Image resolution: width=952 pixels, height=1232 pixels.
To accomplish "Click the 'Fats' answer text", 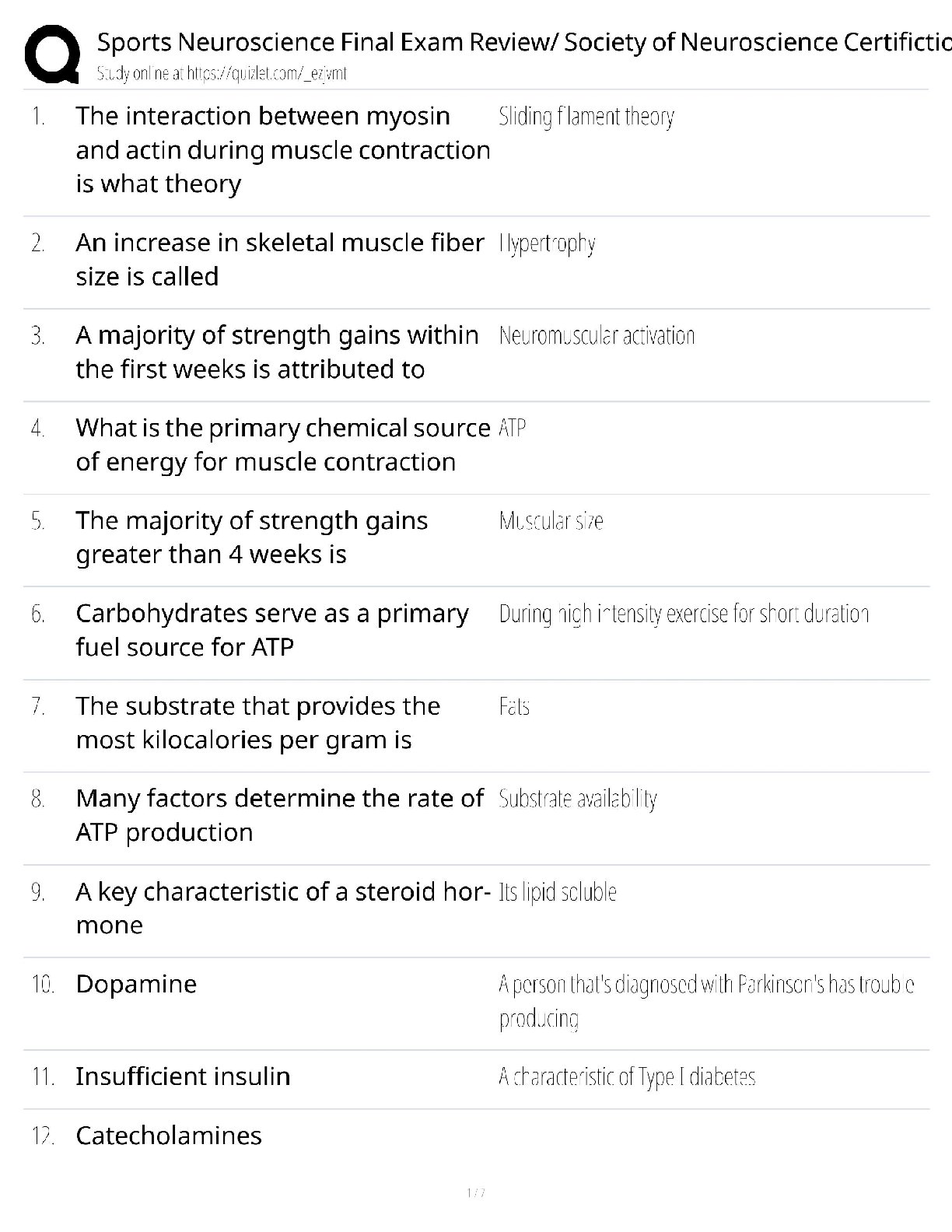I will click(514, 707).
